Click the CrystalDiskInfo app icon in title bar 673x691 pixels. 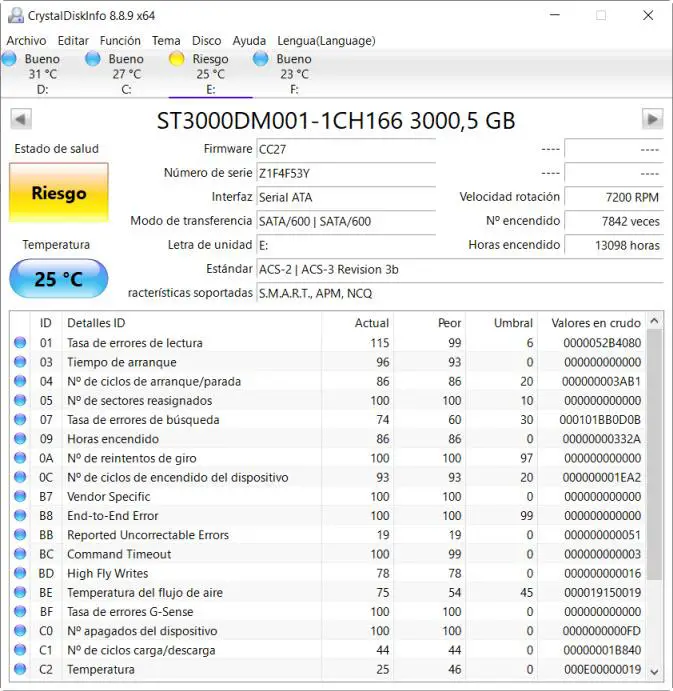16,15
